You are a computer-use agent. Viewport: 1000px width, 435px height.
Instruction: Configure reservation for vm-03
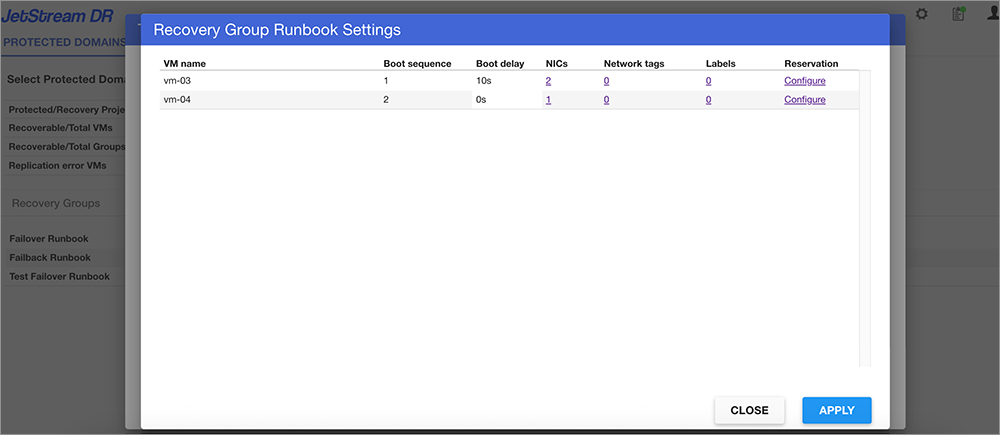pos(804,81)
